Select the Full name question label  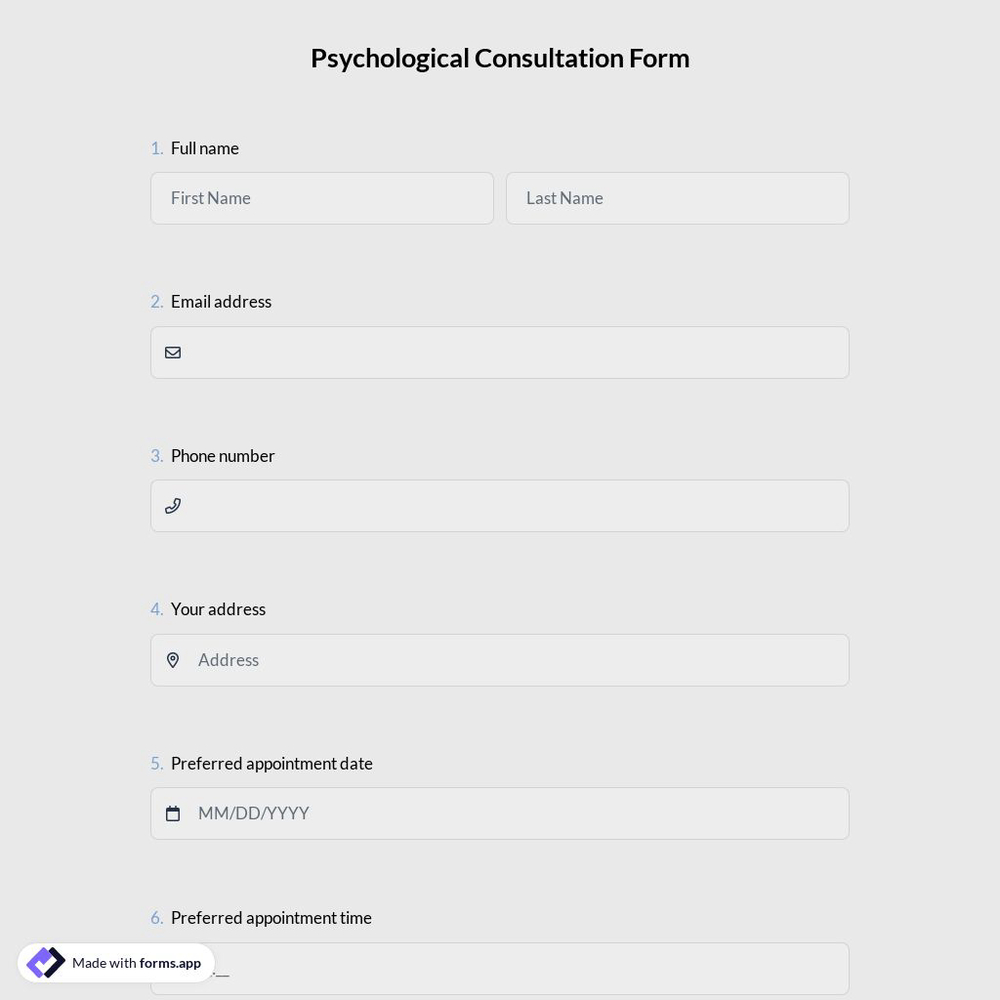point(204,148)
